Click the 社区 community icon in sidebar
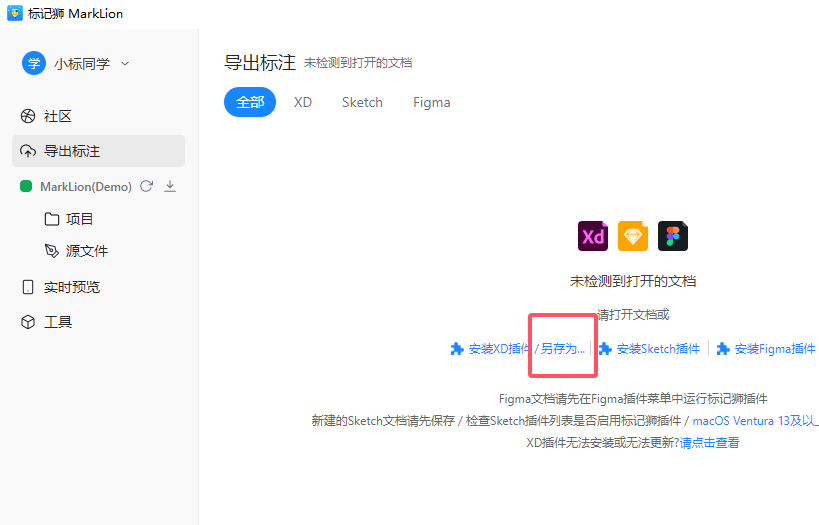 click(x=28, y=116)
